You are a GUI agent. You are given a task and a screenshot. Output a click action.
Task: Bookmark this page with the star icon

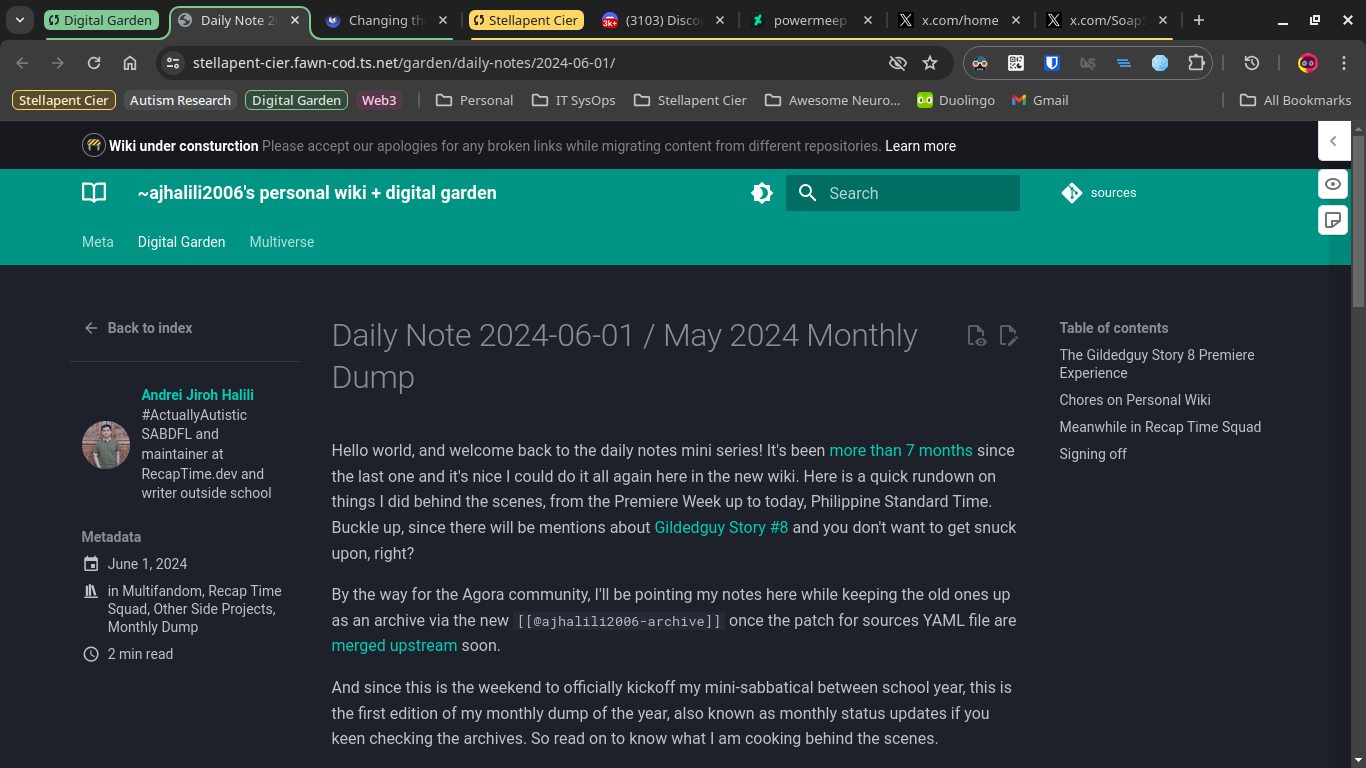(930, 63)
